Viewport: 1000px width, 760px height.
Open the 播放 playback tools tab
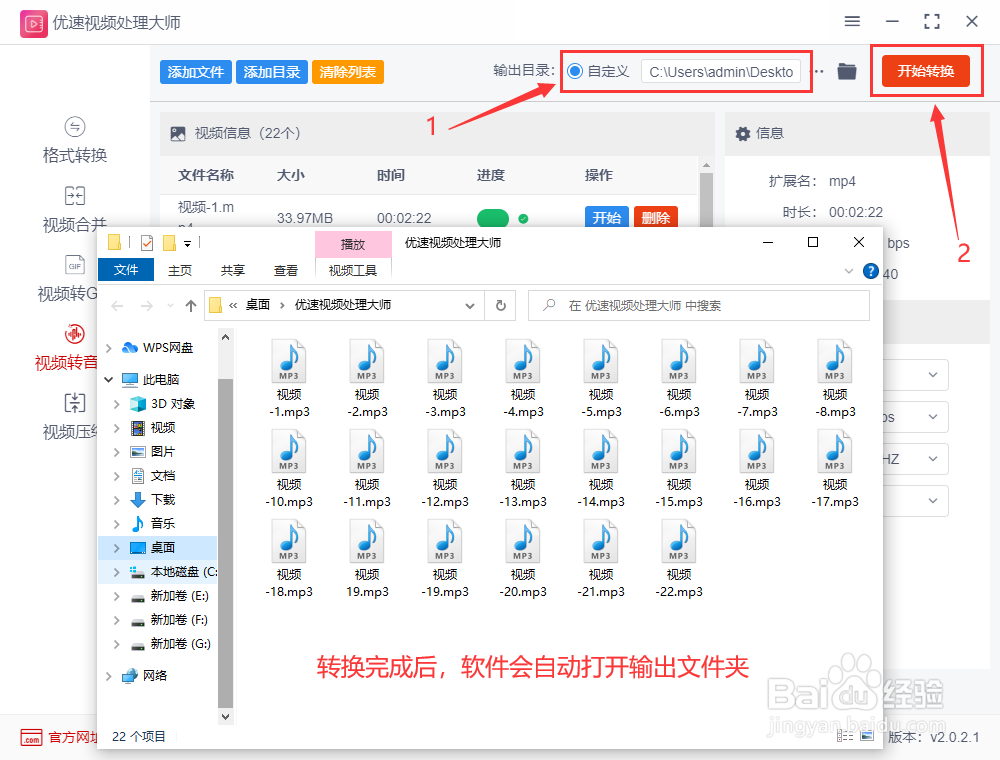point(353,243)
